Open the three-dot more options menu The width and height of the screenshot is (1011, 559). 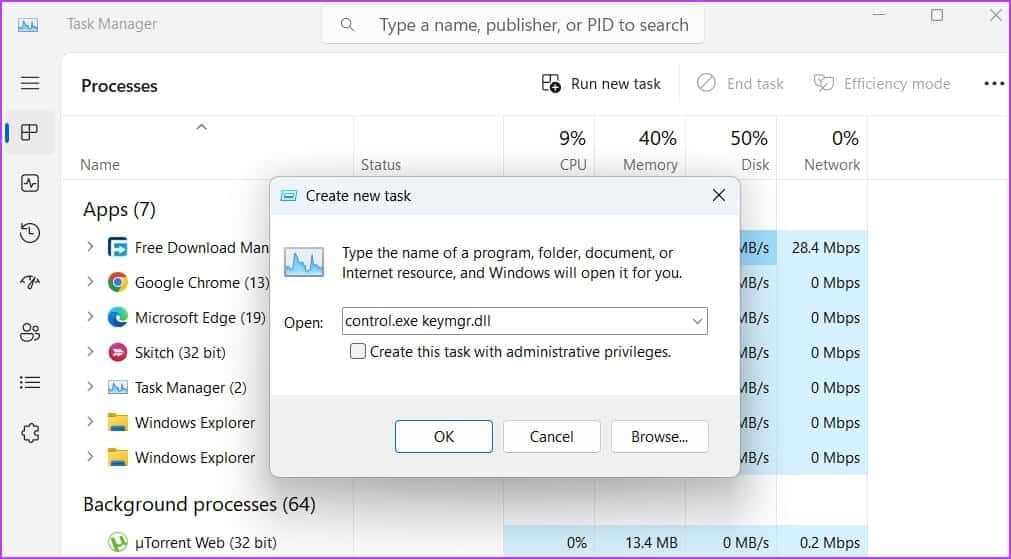tap(994, 84)
